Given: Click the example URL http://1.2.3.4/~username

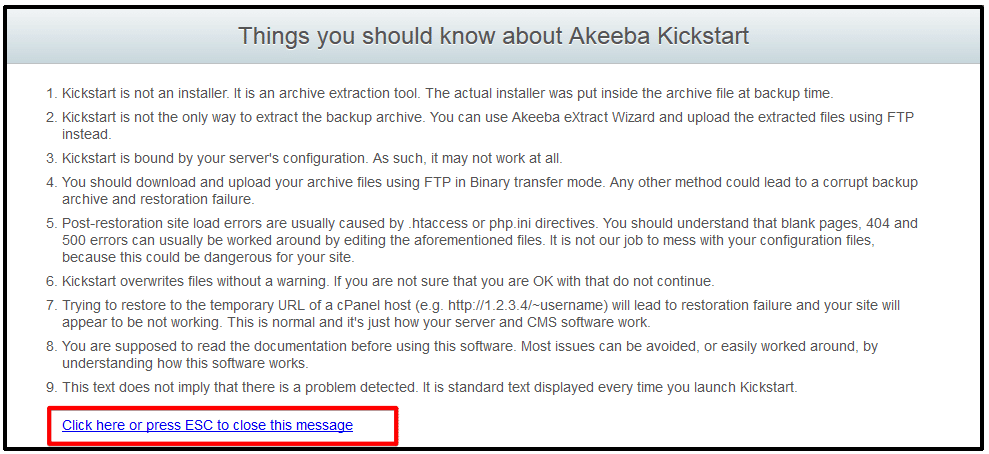Looking at the screenshot, I should (x=527, y=306).
